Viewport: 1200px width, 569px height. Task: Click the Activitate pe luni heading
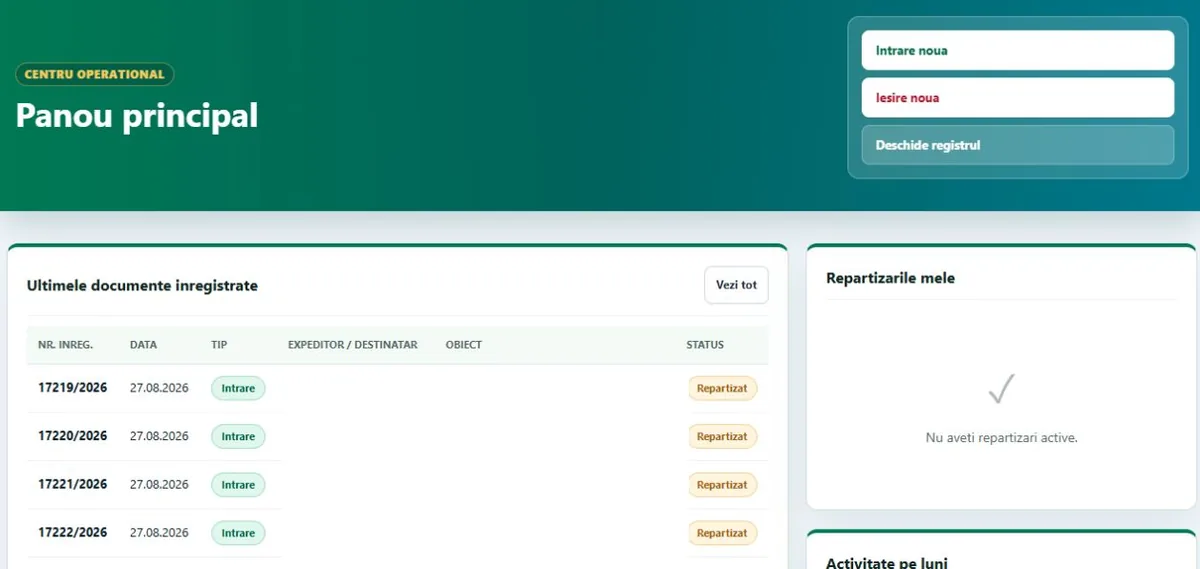tap(886, 563)
